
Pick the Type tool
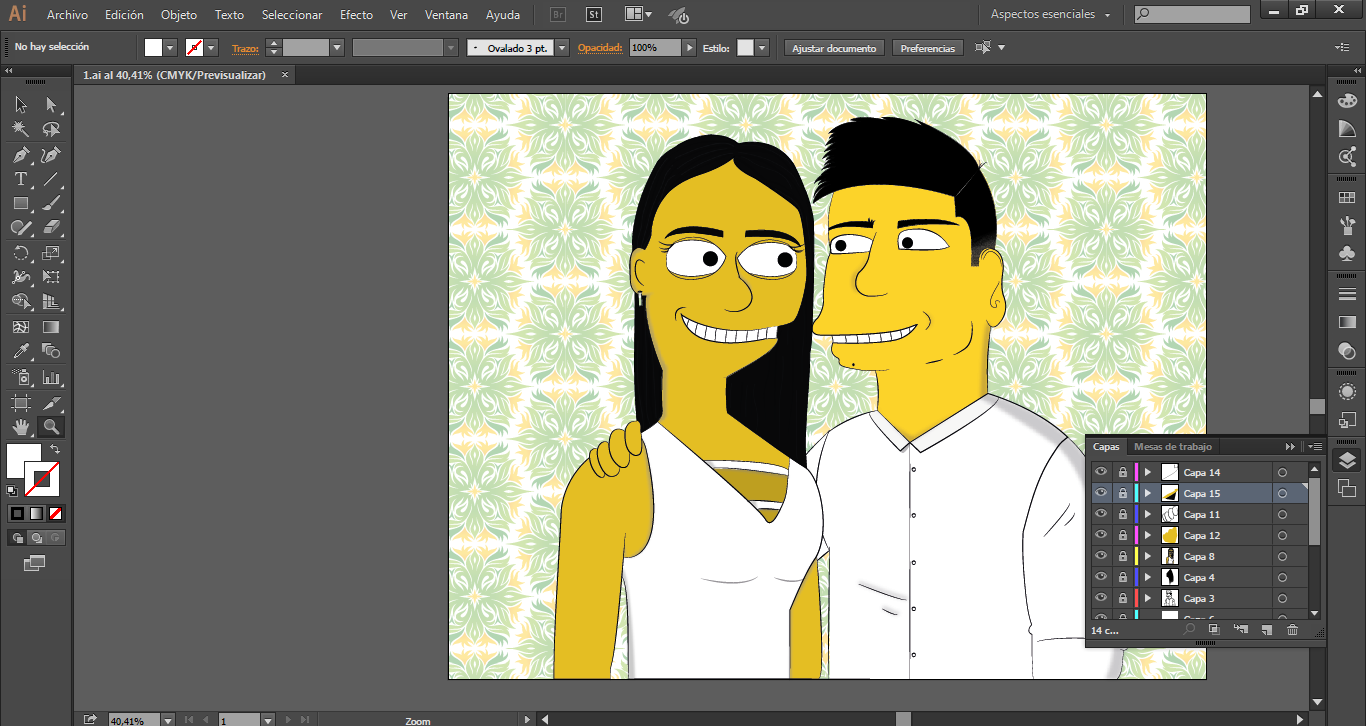click(x=21, y=180)
